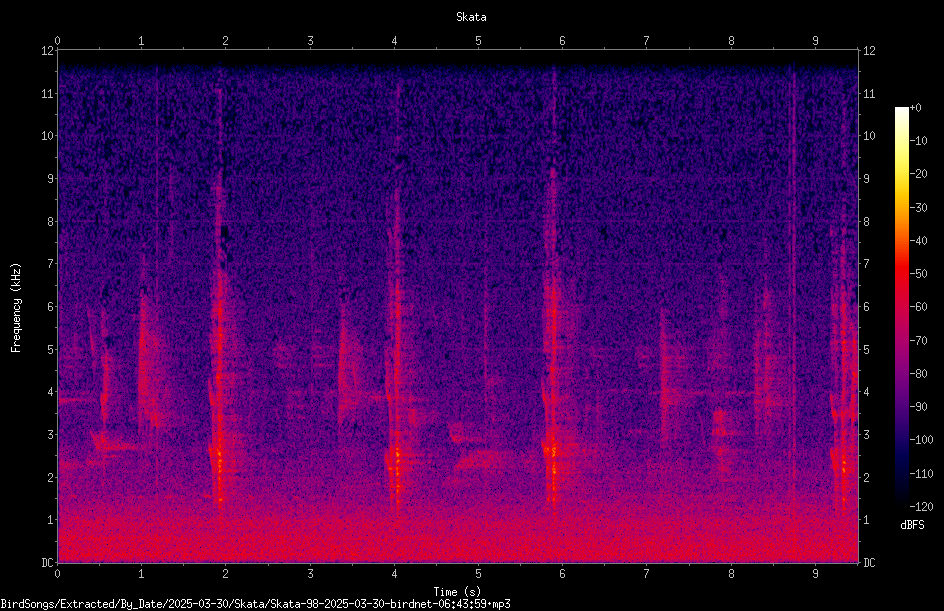
Task: Click the '3' label on the right frequency axis
Action: [866, 434]
